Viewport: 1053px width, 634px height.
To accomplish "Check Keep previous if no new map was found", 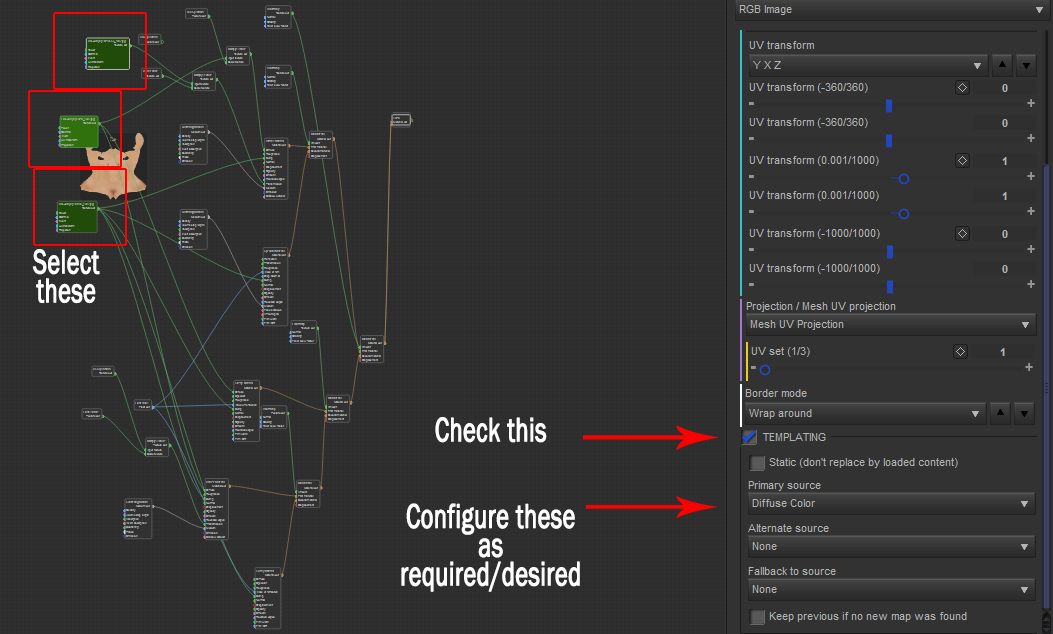I will click(x=758, y=617).
